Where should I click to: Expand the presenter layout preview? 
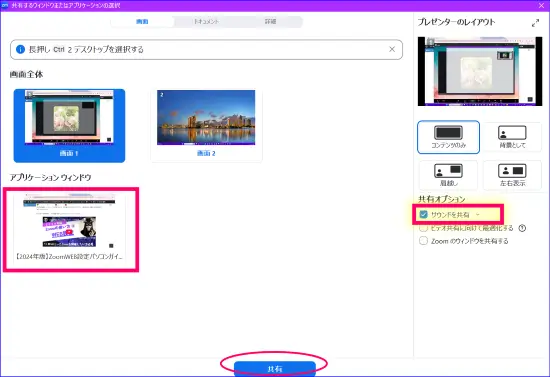tap(535, 23)
